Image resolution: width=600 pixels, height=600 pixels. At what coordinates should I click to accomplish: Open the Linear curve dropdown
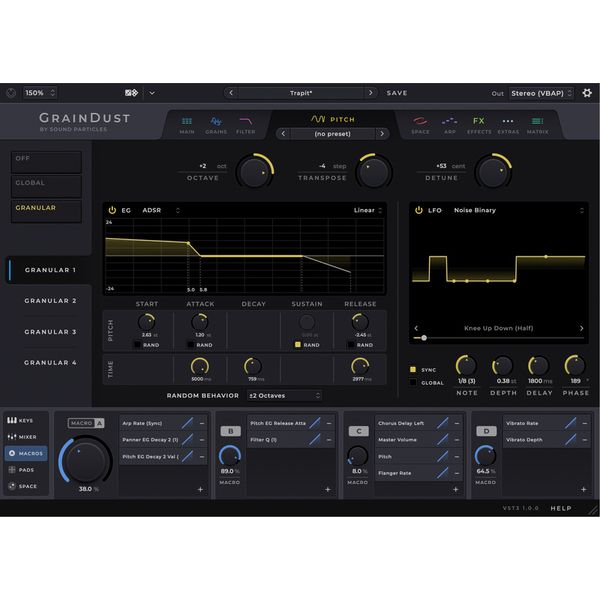pos(368,210)
